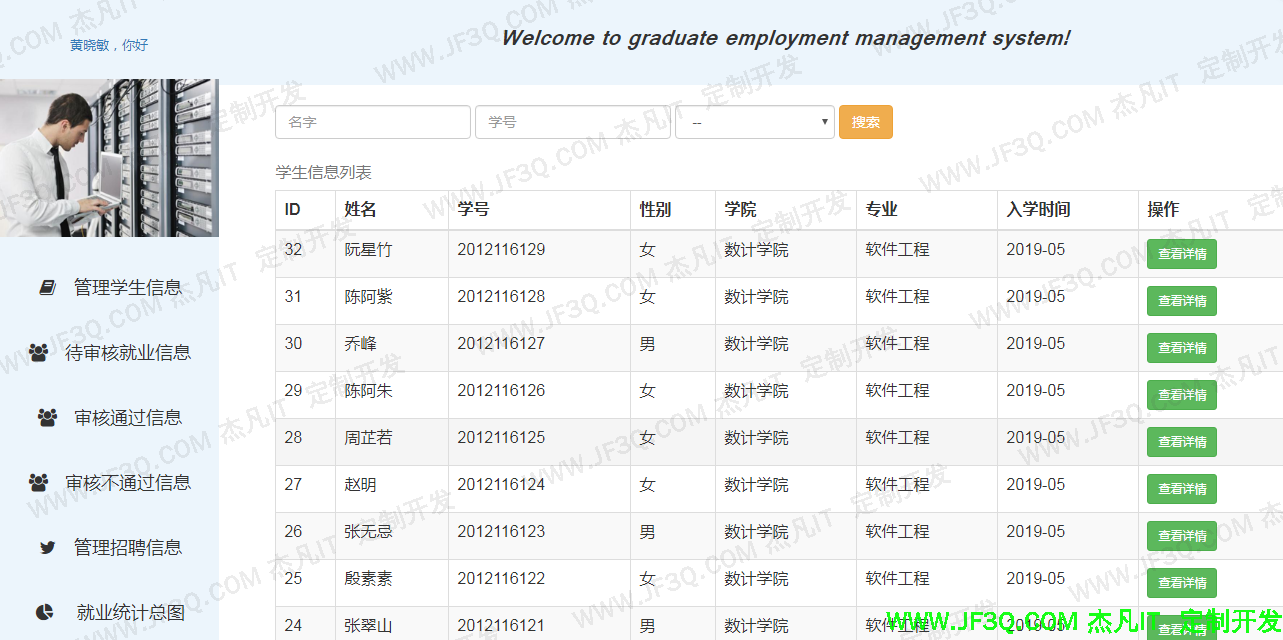Click into the 学号 student number field
This screenshot has width=1283, height=640.
572,122
